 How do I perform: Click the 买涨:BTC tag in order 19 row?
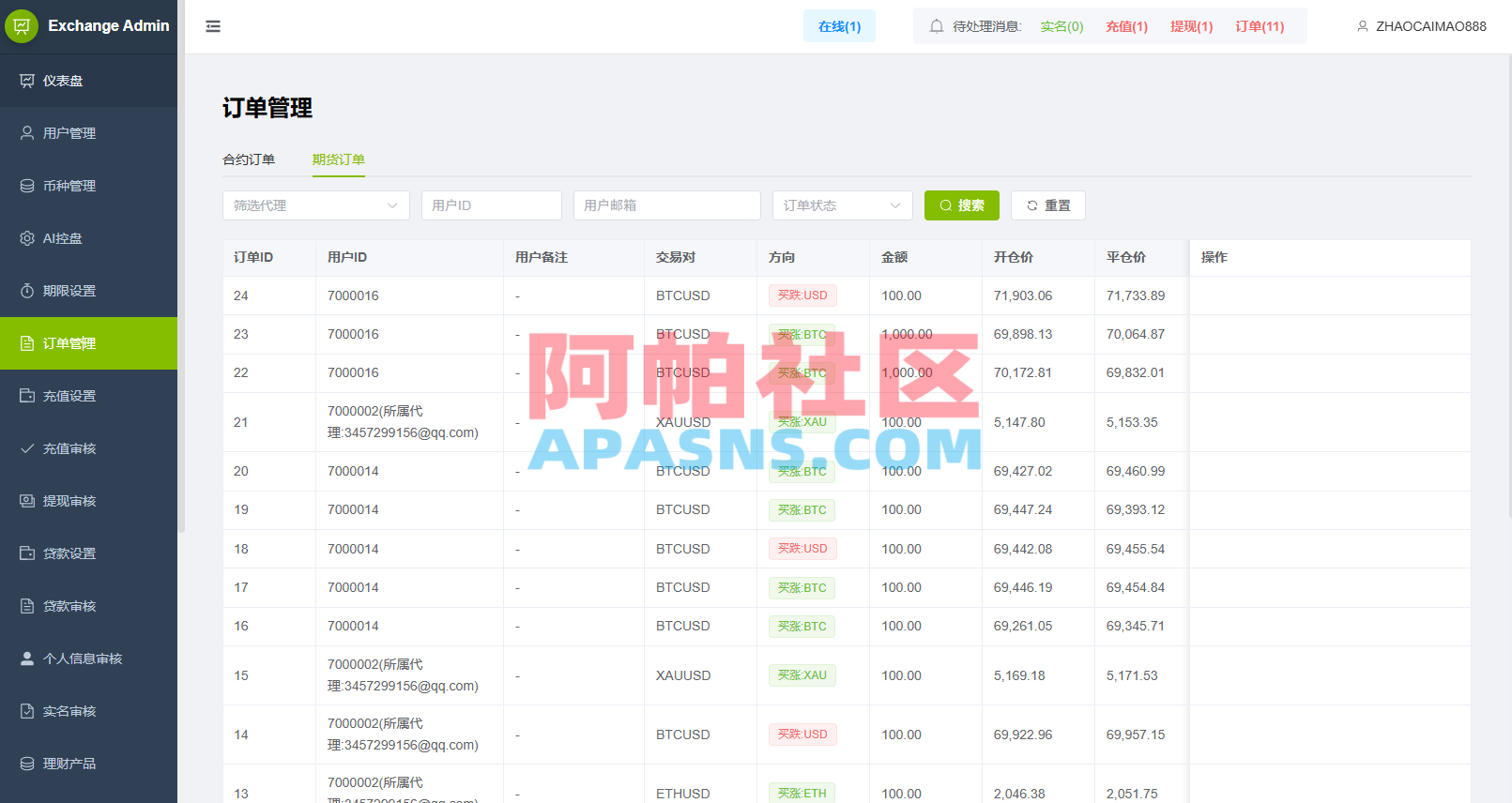[802, 510]
